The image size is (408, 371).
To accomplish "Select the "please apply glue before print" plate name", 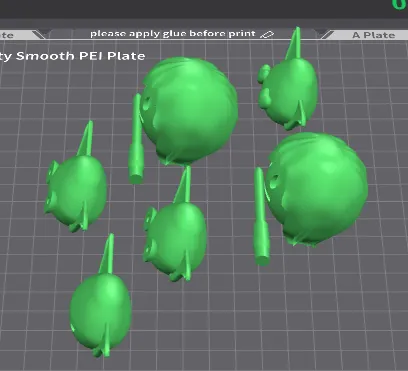I will pyautogui.click(x=173, y=34).
